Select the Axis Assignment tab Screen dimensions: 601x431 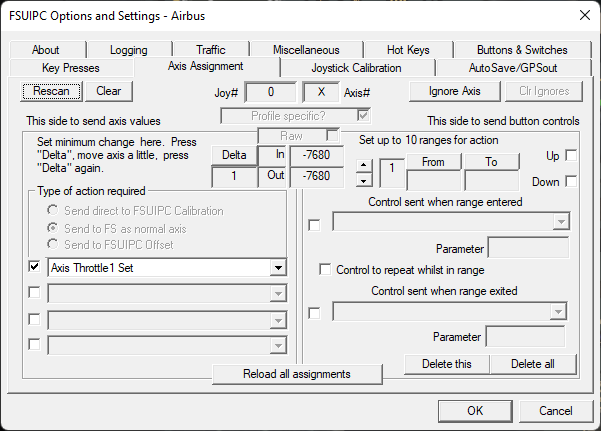click(206, 66)
